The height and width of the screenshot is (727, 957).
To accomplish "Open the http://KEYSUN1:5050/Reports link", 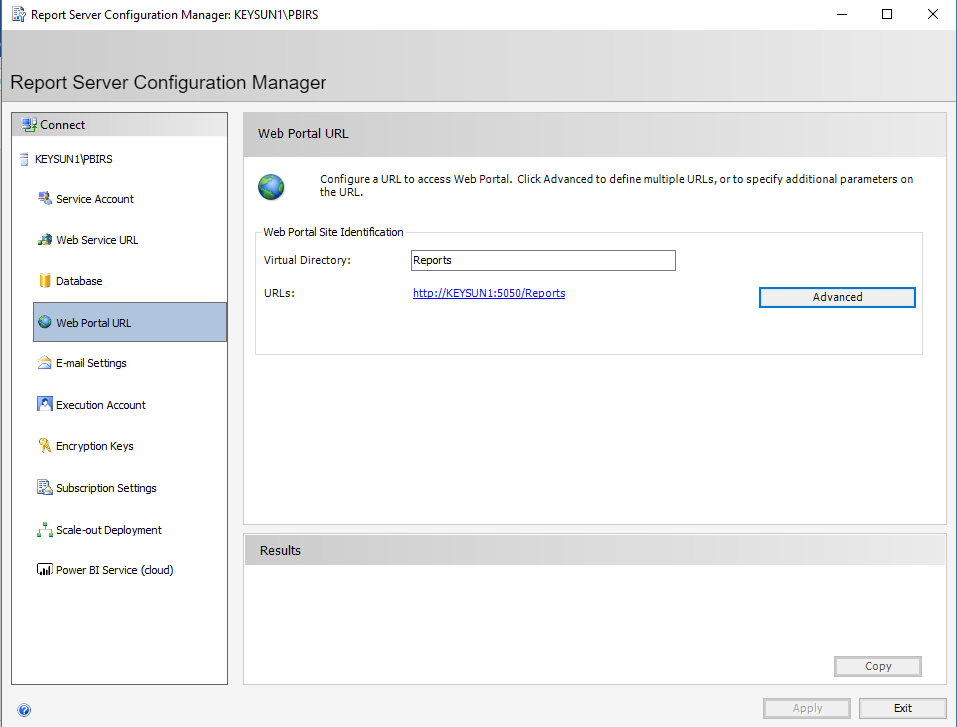I will (x=489, y=293).
